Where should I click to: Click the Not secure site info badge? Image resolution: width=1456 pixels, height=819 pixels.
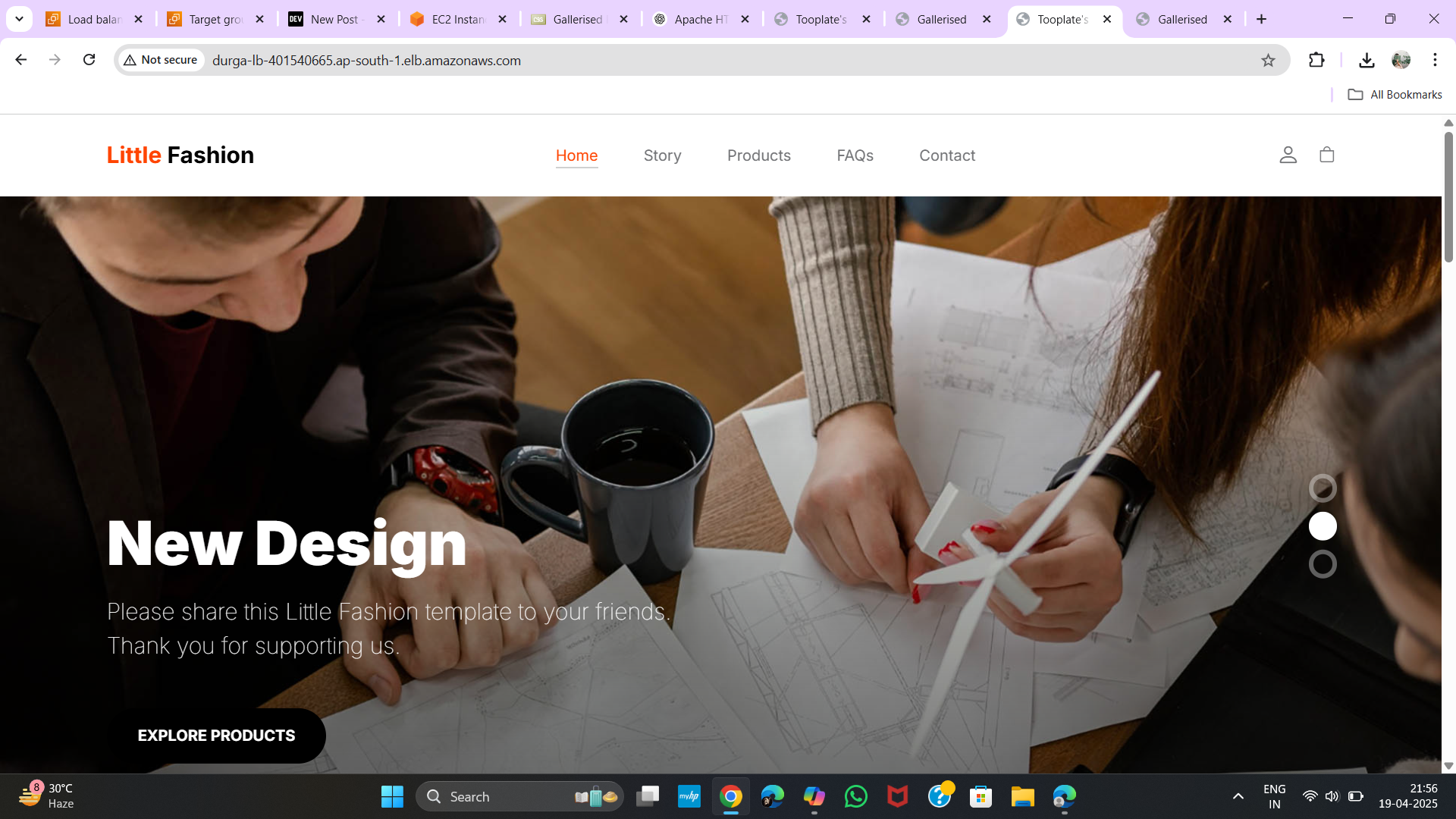click(161, 60)
